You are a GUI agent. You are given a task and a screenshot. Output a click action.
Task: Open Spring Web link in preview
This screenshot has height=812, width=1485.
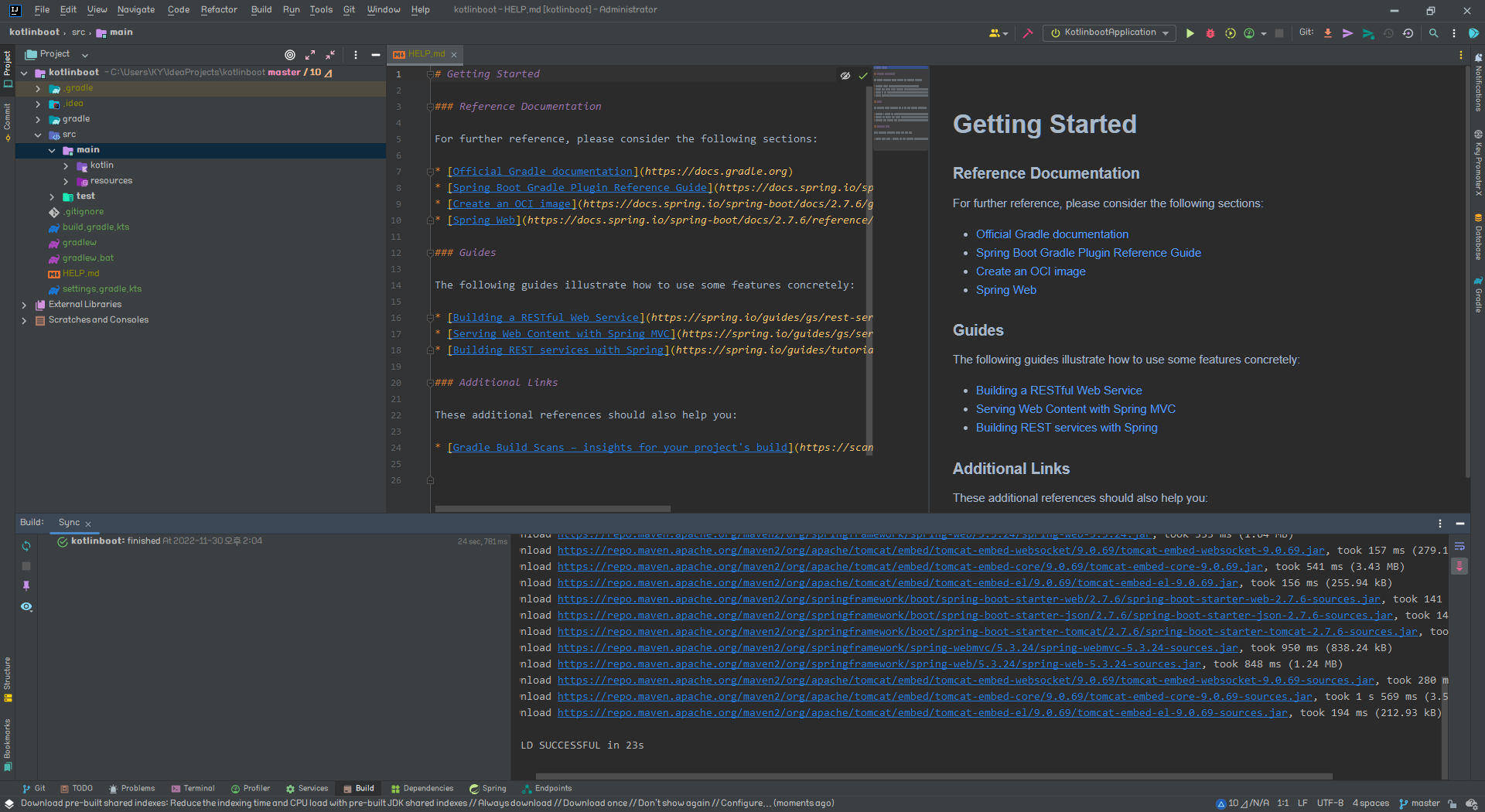tap(1005, 290)
